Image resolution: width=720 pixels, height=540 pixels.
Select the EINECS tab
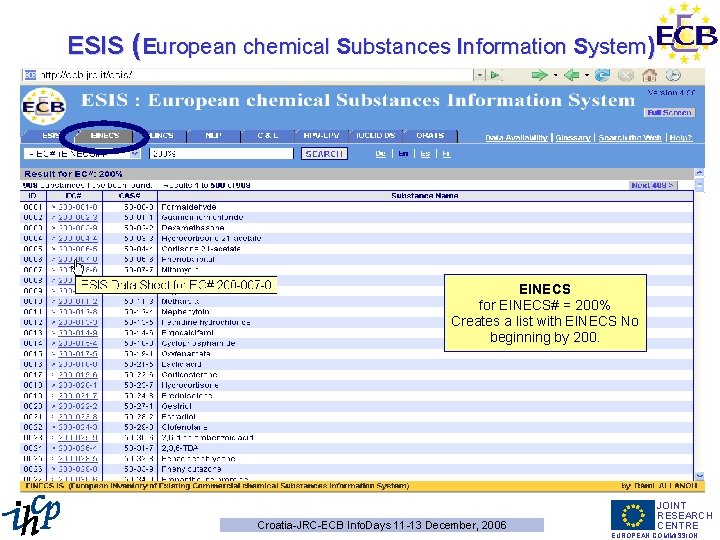click(x=105, y=135)
